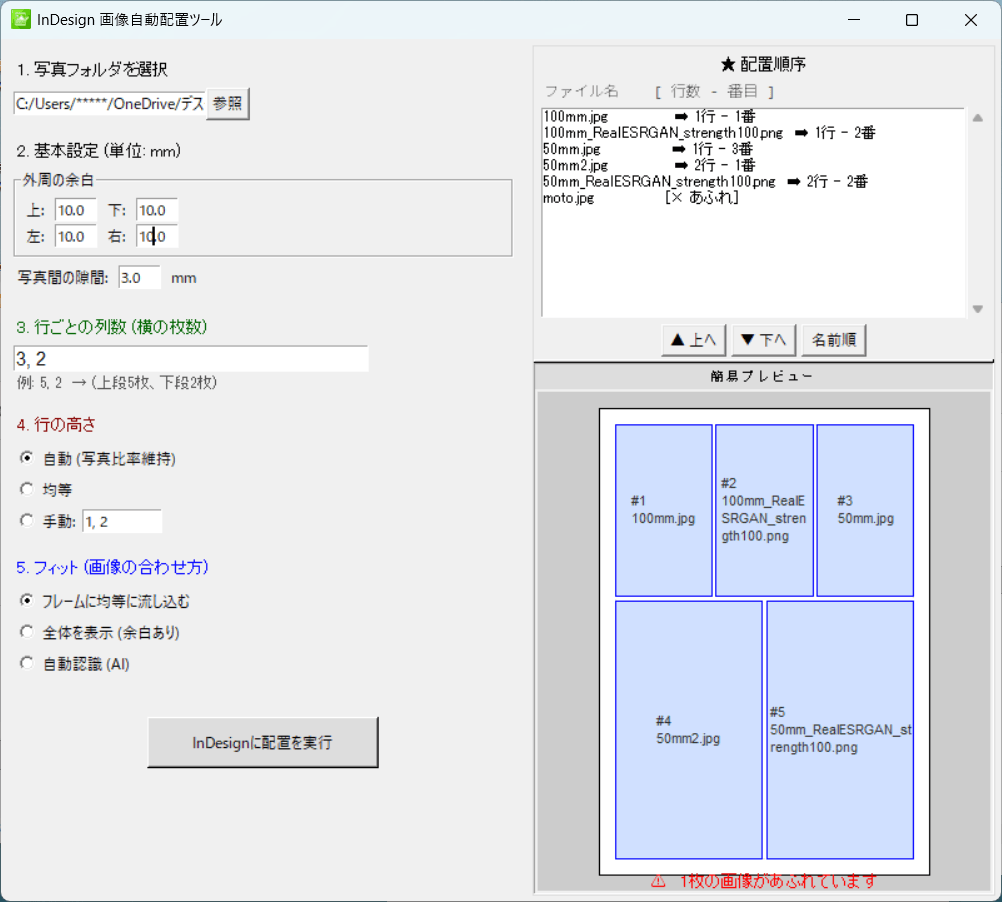Screen dimensions: 1002x902
Task: Select the 手動 row height option
Action: click(27, 521)
